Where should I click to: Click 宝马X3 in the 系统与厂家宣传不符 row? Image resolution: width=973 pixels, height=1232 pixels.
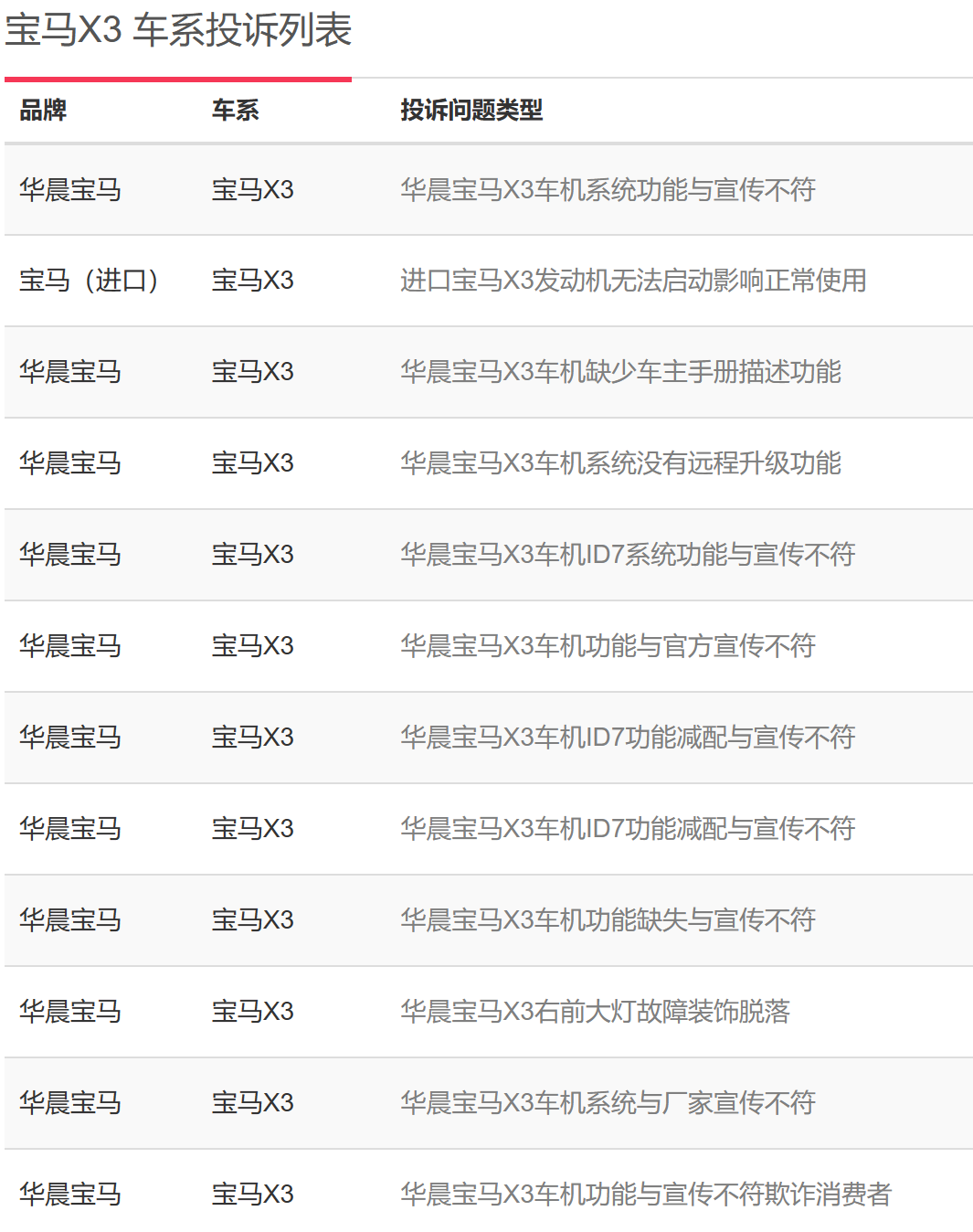pyautogui.click(x=253, y=1103)
